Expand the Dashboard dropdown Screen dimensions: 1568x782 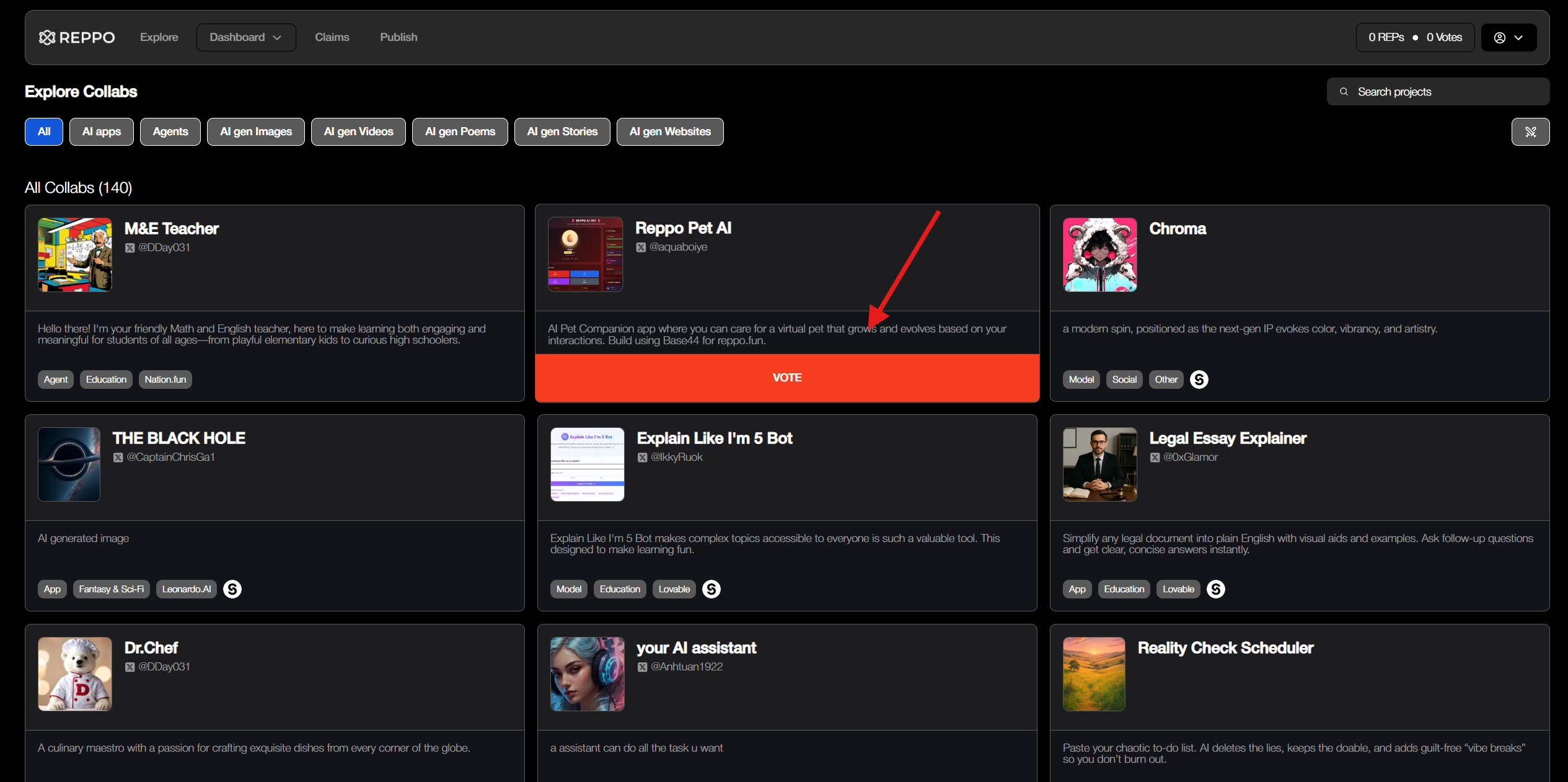pos(245,38)
